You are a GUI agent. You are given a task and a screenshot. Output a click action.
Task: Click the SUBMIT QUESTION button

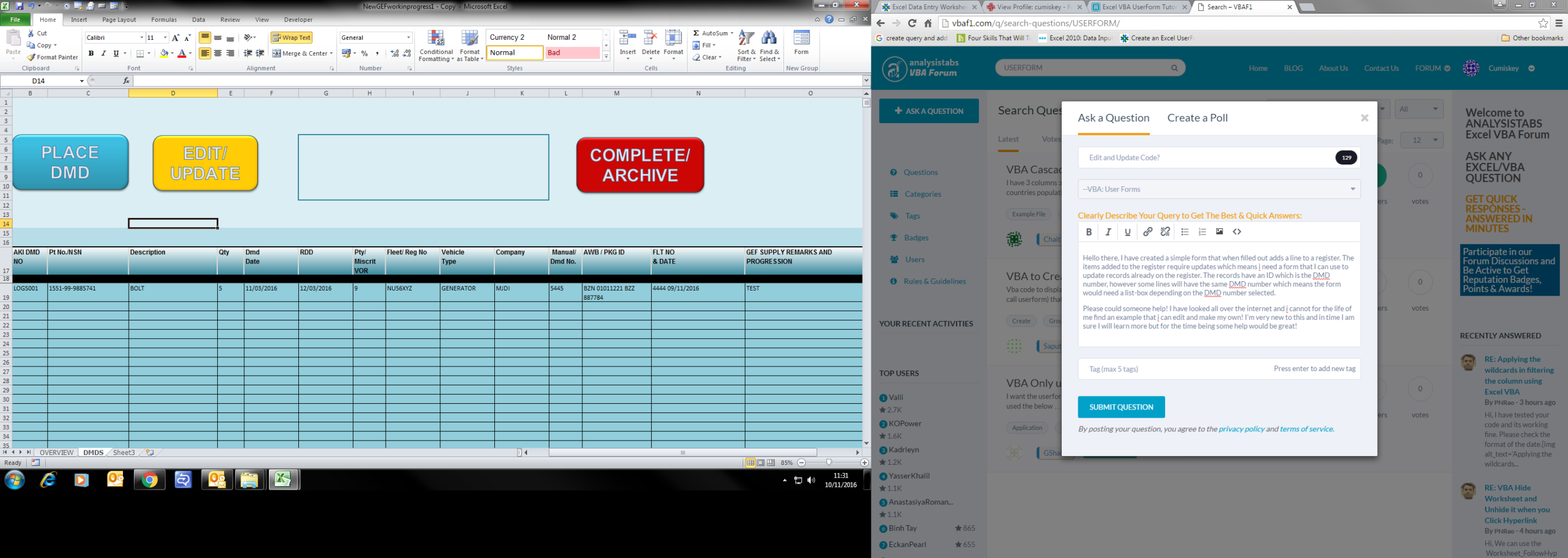click(x=1121, y=407)
